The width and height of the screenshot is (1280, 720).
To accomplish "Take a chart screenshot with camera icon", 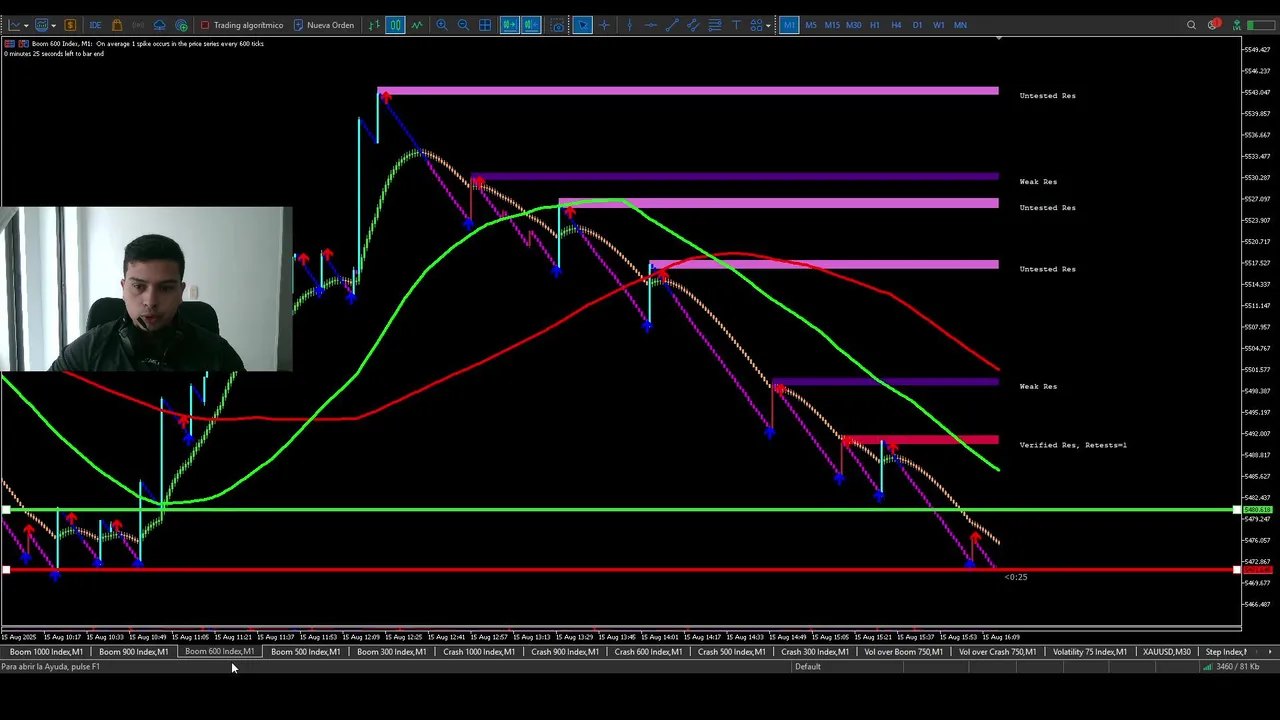I will (557, 25).
